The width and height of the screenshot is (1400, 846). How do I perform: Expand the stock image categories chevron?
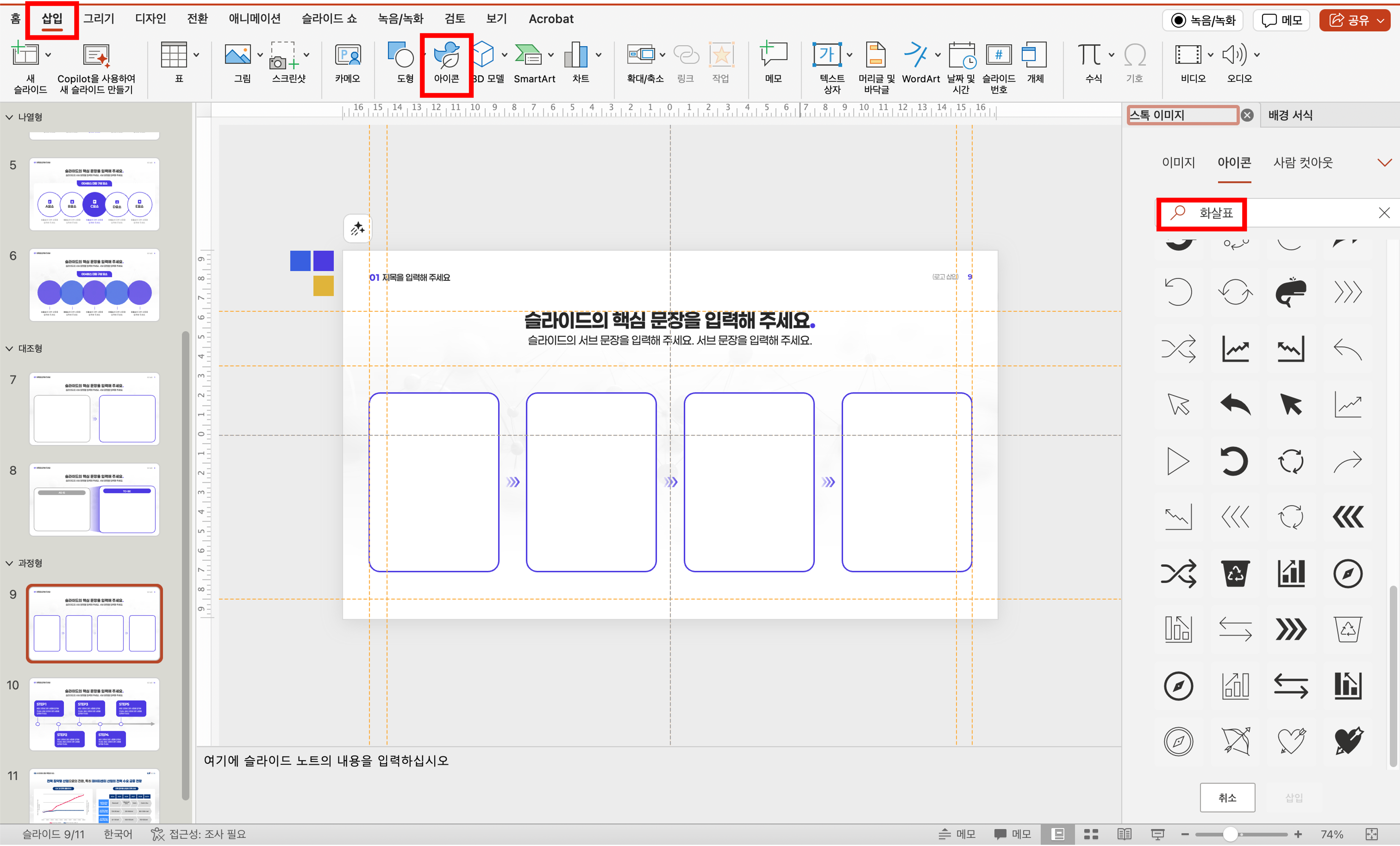coord(1385,163)
